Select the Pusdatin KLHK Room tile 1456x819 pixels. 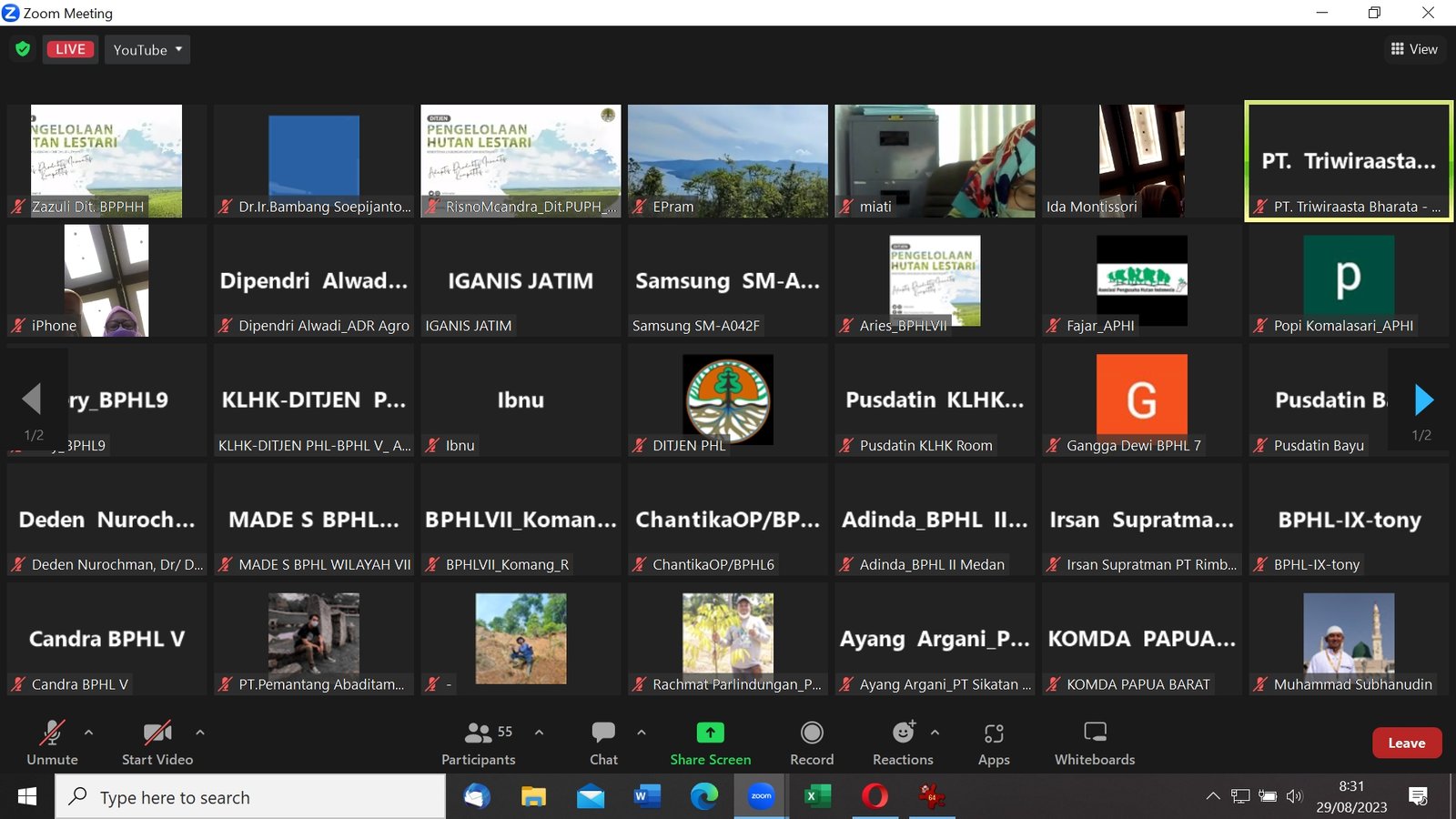point(935,399)
